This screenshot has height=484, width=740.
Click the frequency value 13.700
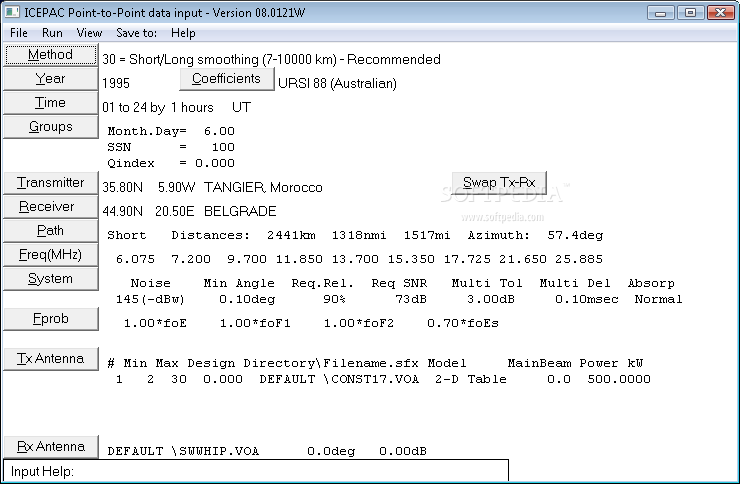(355, 259)
